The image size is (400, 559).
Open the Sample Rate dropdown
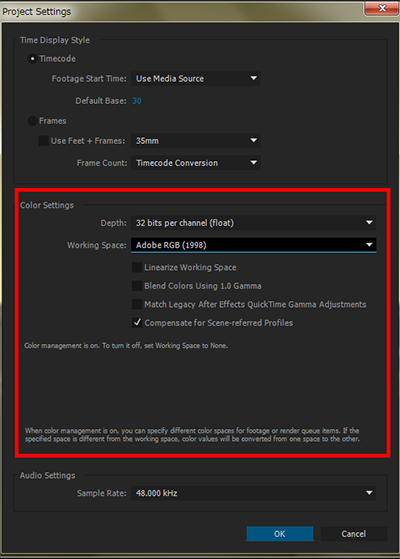253,493
